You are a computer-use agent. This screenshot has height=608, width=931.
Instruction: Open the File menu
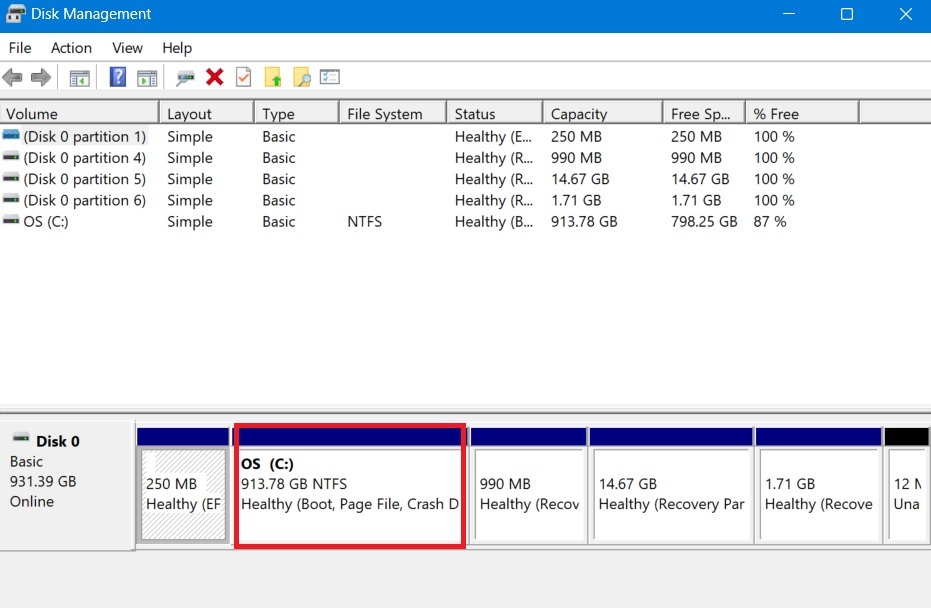[19, 47]
